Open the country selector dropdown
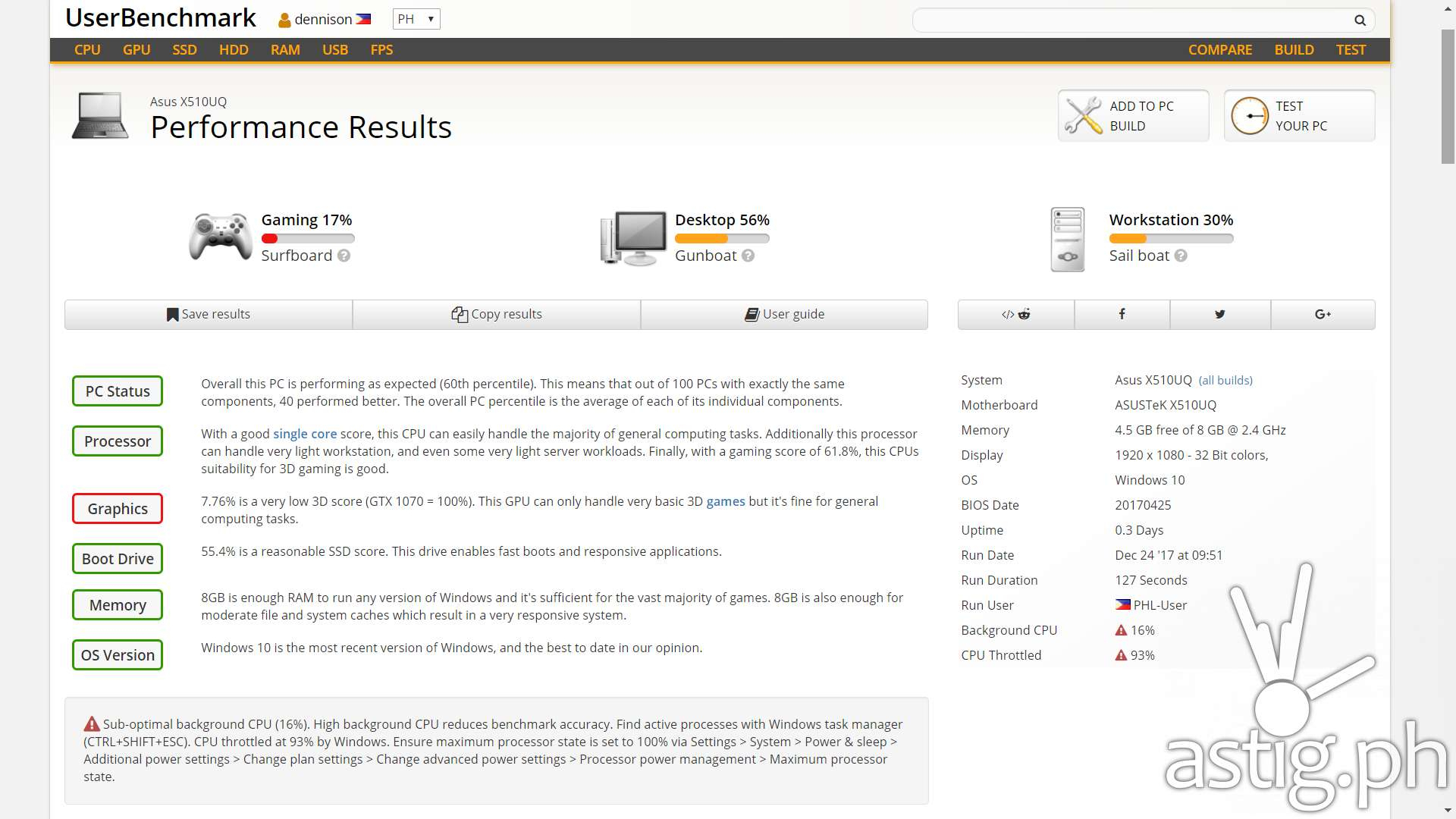1456x819 pixels. click(415, 19)
